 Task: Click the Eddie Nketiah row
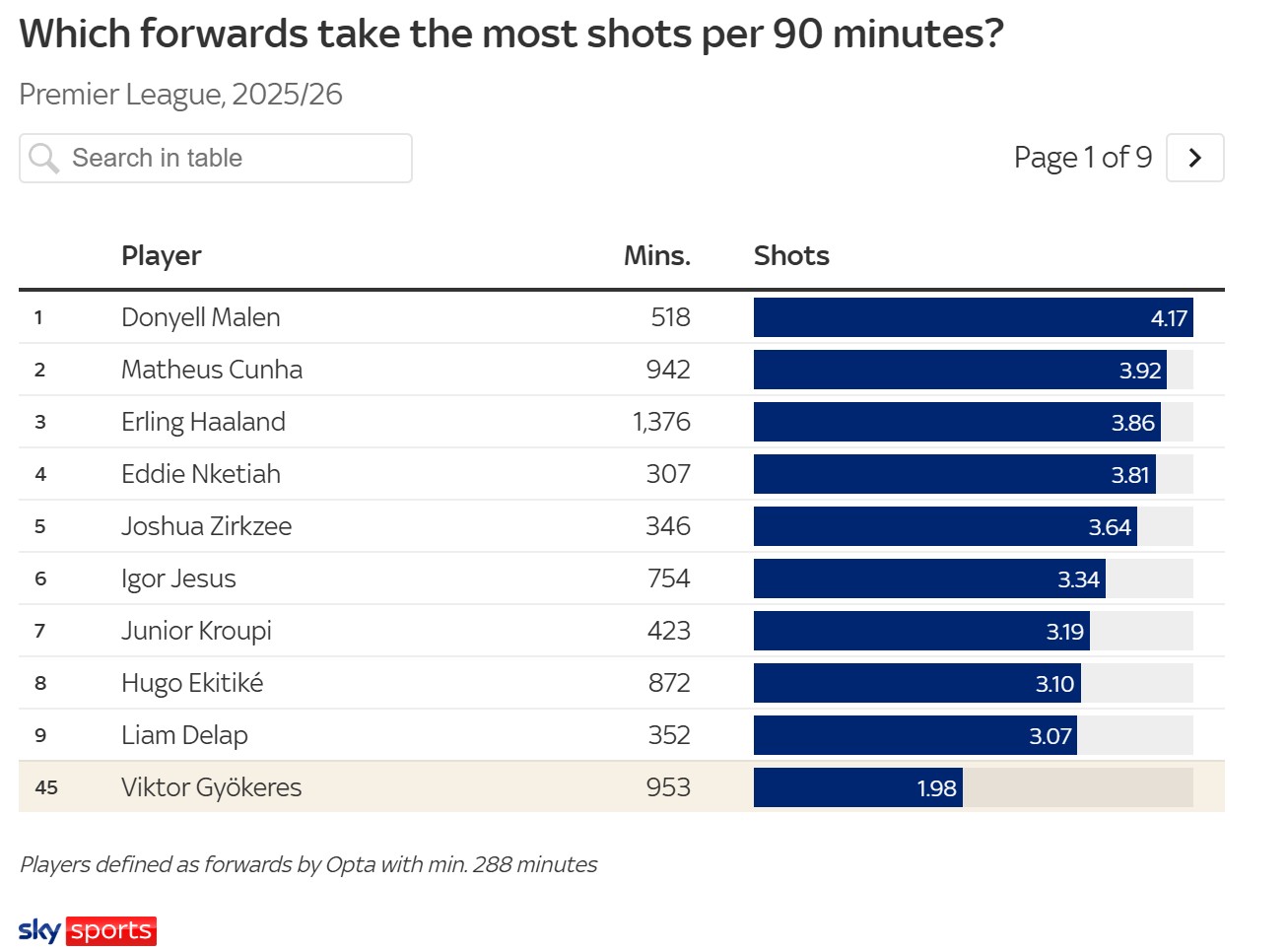201,474
